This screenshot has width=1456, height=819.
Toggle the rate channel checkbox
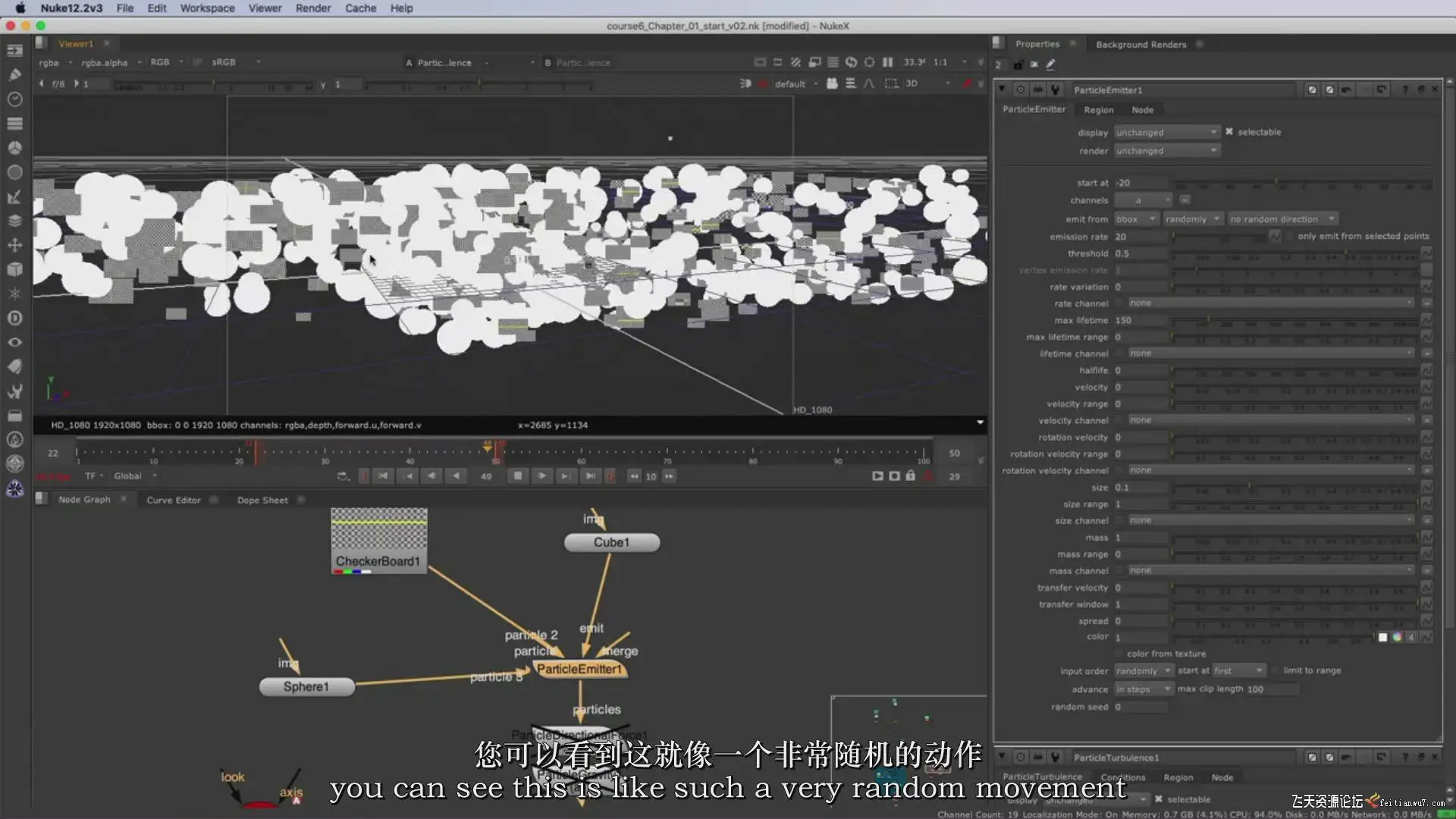(1119, 303)
